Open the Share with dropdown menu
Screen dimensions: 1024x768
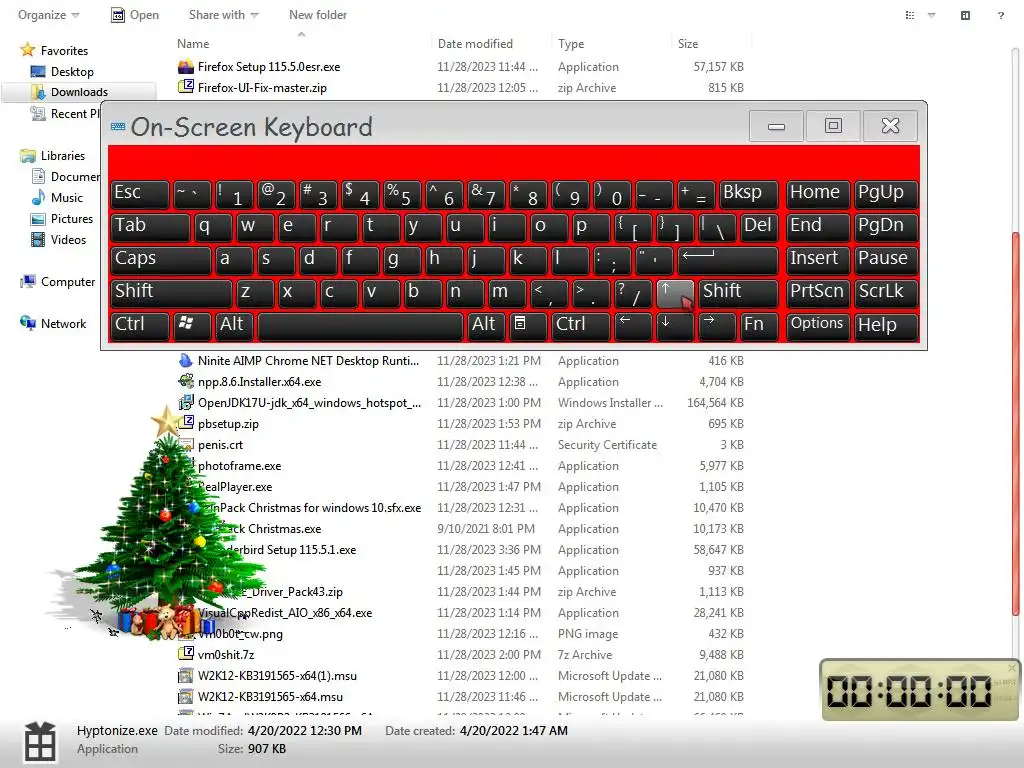[x=223, y=15]
